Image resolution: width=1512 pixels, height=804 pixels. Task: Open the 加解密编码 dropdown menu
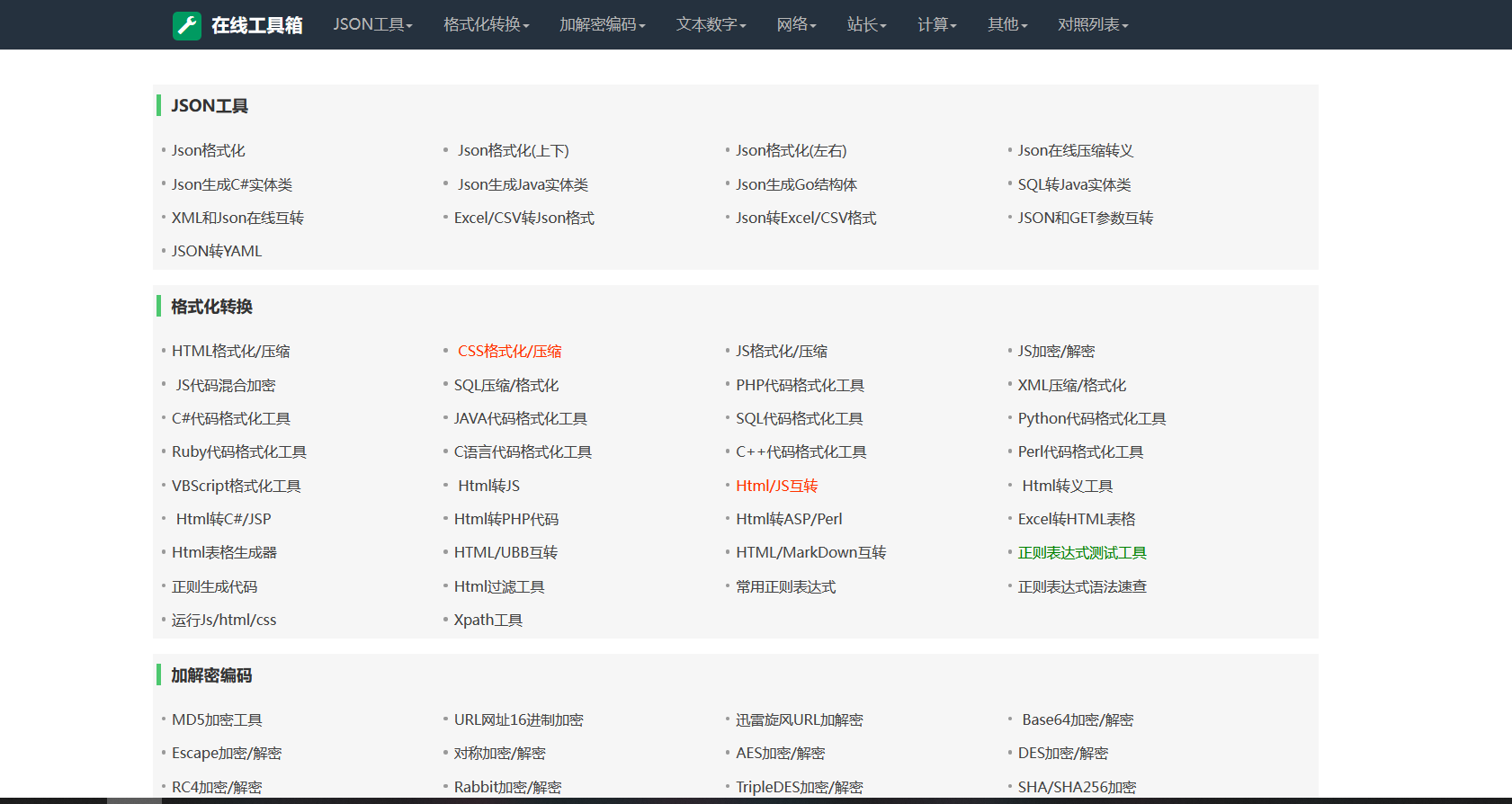(x=602, y=25)
